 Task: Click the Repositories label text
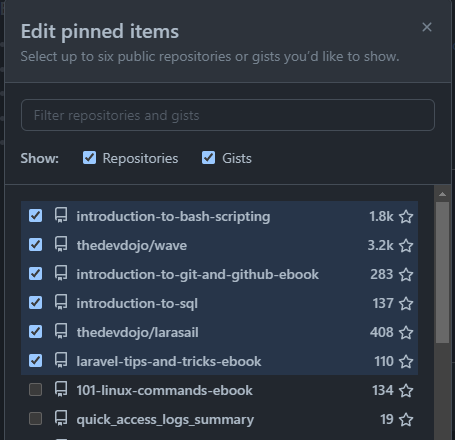[x=140, y=158]
